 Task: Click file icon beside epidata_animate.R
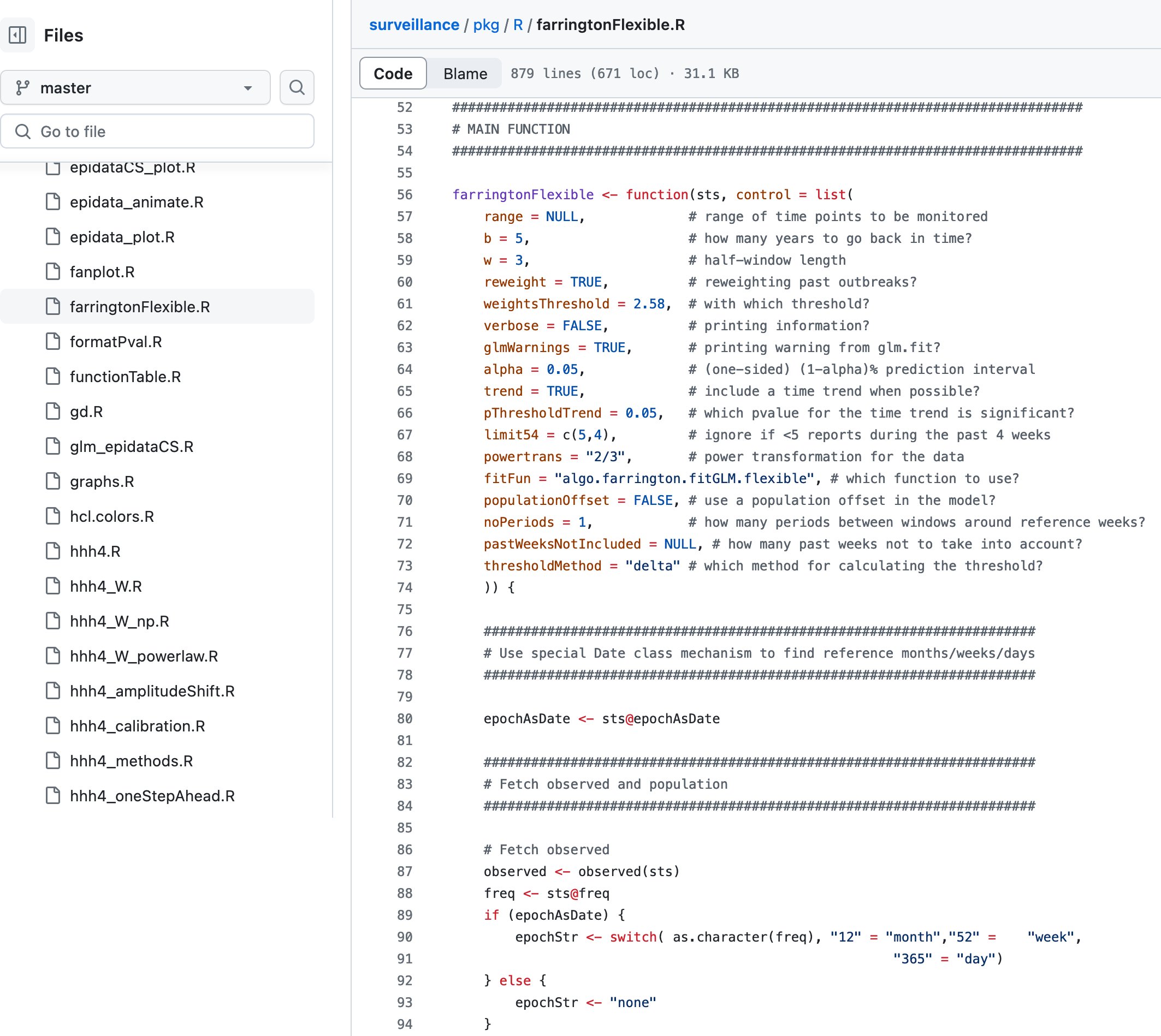pos(53,202)
